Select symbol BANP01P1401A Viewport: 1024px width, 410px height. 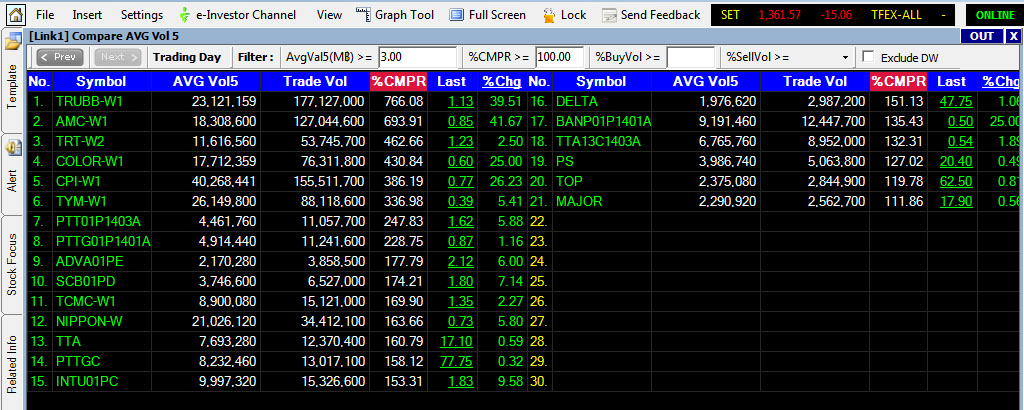(x=603, y=121)
